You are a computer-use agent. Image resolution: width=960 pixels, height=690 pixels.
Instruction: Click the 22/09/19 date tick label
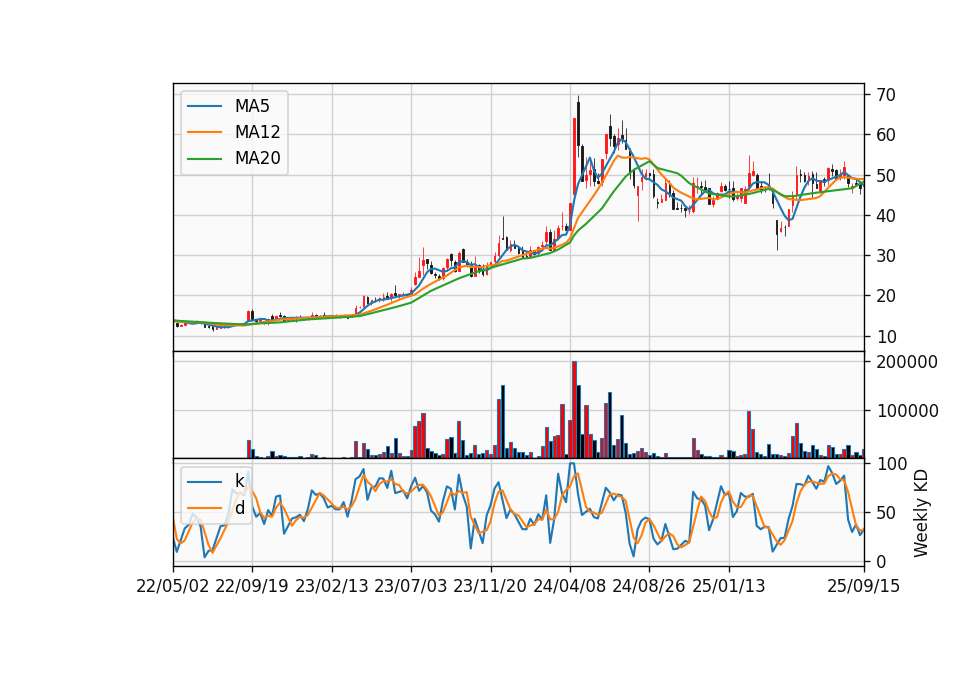coord(252,586)
